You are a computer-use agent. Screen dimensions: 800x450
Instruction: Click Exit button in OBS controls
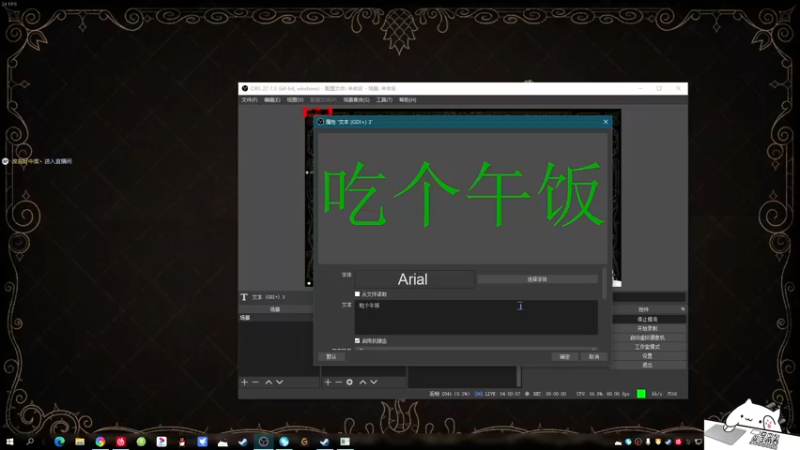[x=647, y=365]
